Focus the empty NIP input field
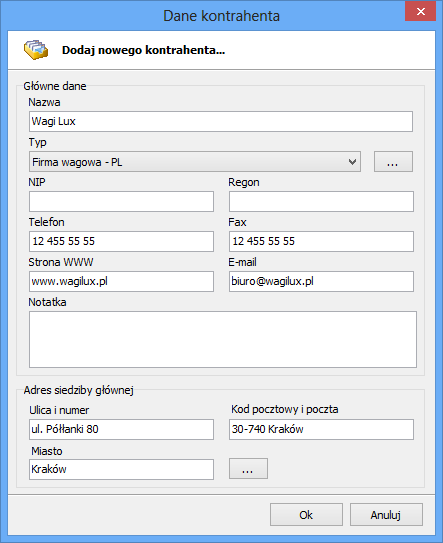 tap(121, 202)
